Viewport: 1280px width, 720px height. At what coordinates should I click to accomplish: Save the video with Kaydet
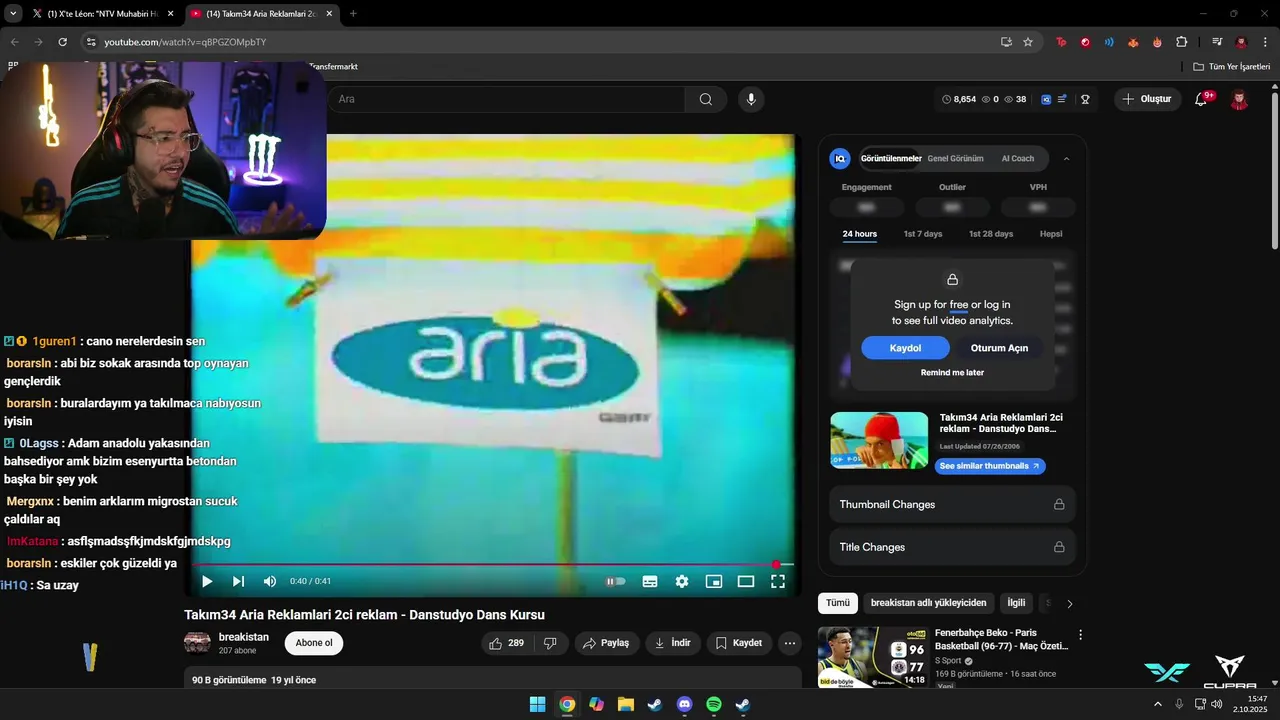pos(739,643)
